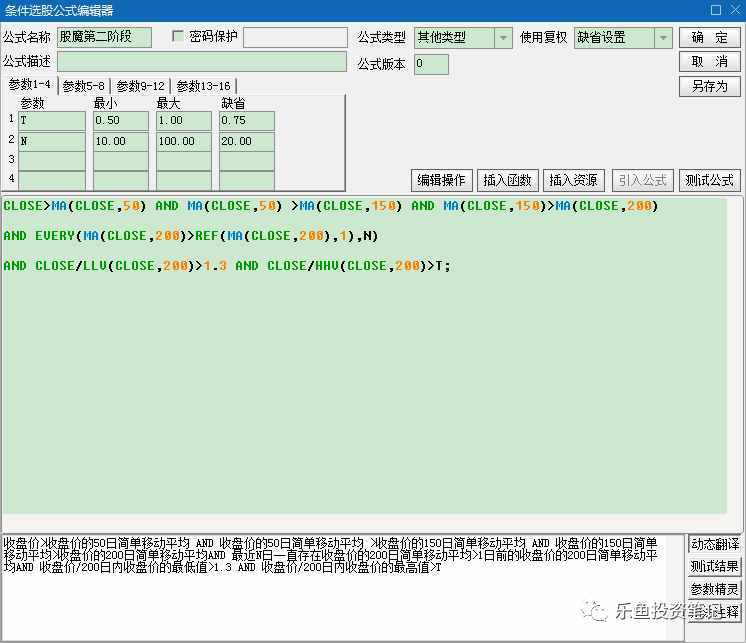This screenshot has width=746, height=643.
Task: Click the 公式版本 input field
Action: pos(431,64)
